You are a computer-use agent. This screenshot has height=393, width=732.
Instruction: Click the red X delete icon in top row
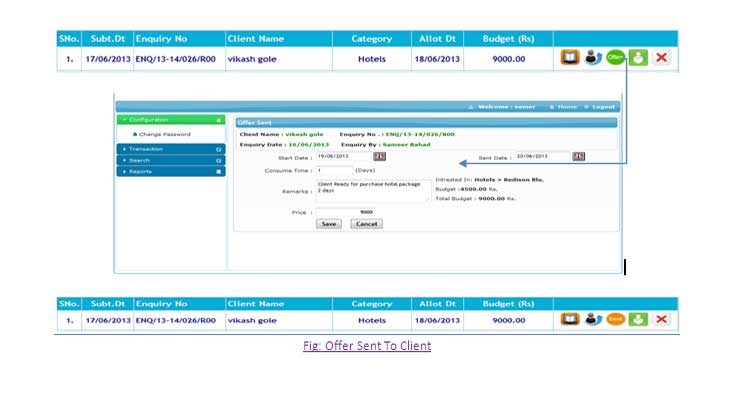[661, 57]
